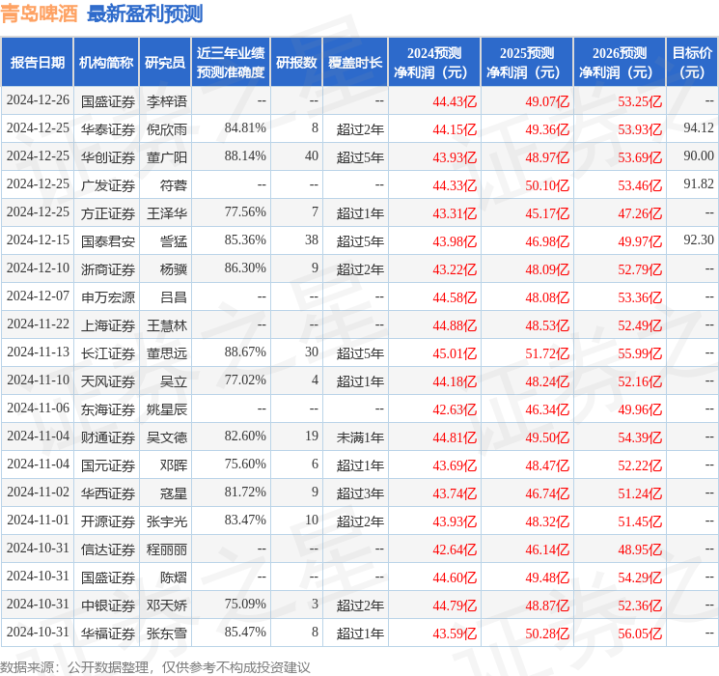Image resolution: width=719 pixels, height=676 pixels.
Task: Click researcher name 张宇光
Action: click(167, 521)
